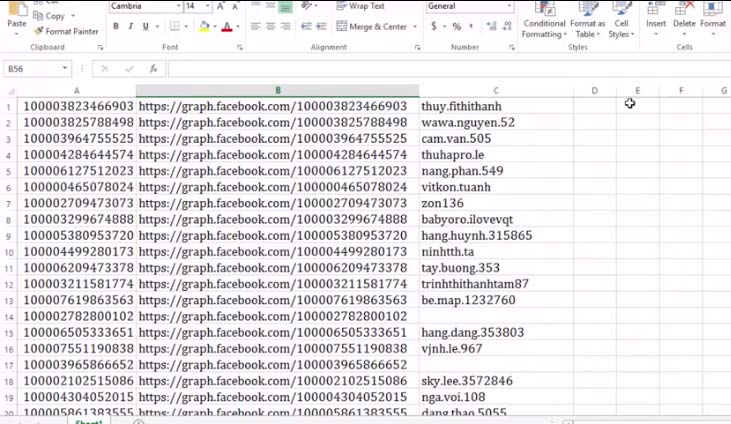Apply comma style
731x424 pixels.
click(471, 27)
